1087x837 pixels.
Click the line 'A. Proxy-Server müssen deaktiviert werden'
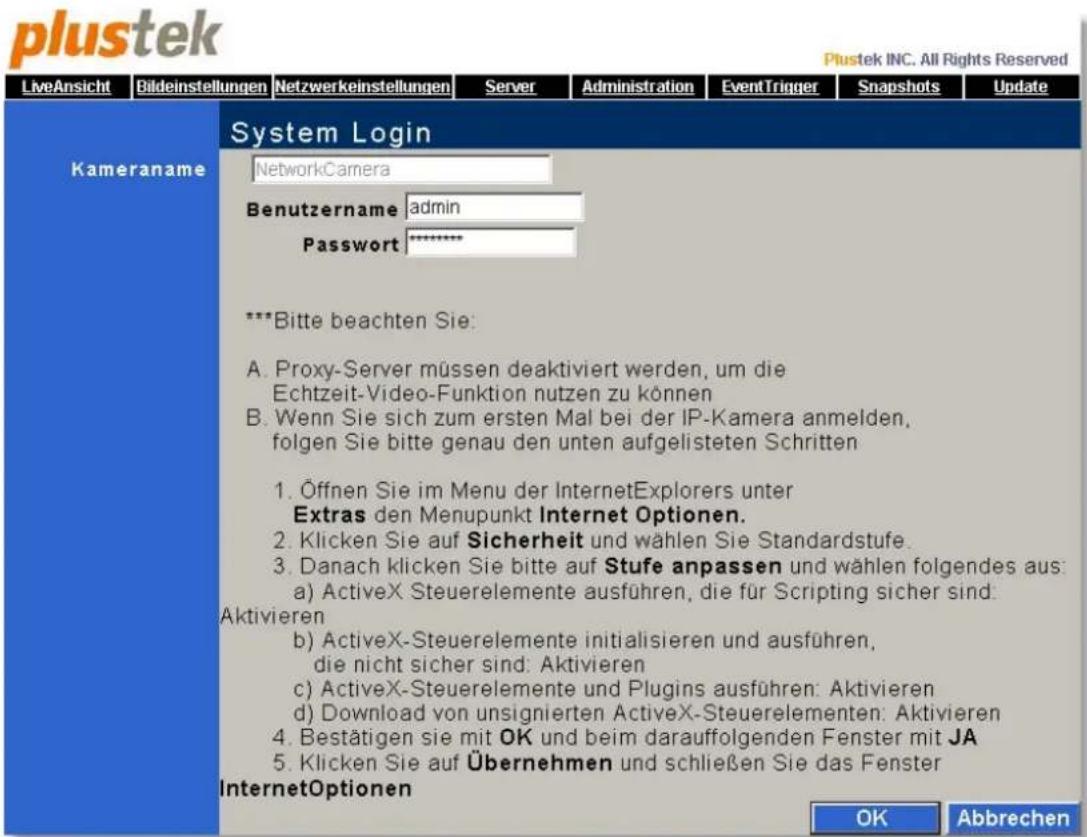(x=516, y=369)
